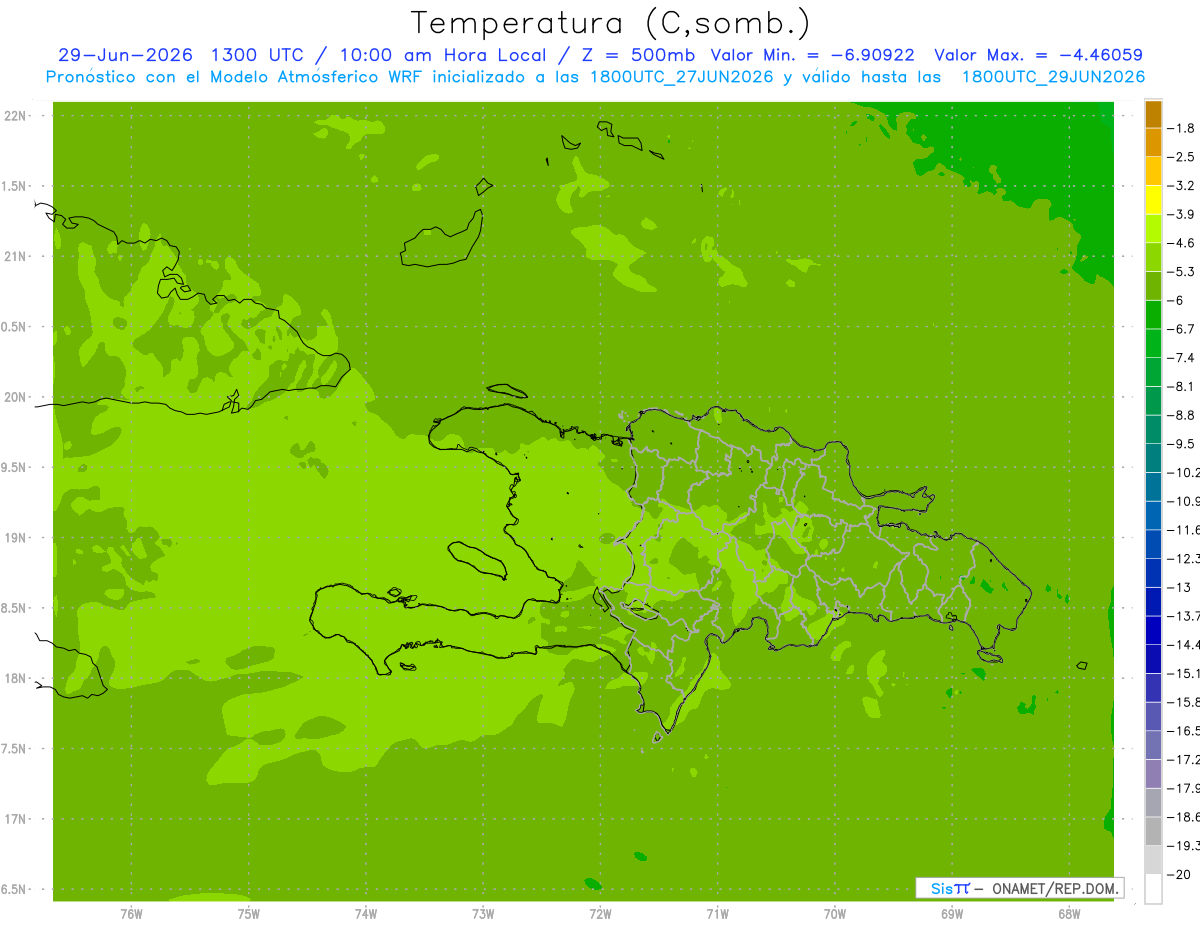
Task: Click the lime swatch between -3.9 and -4.6
Action: pyautogui.click(x=1154, y=228)
